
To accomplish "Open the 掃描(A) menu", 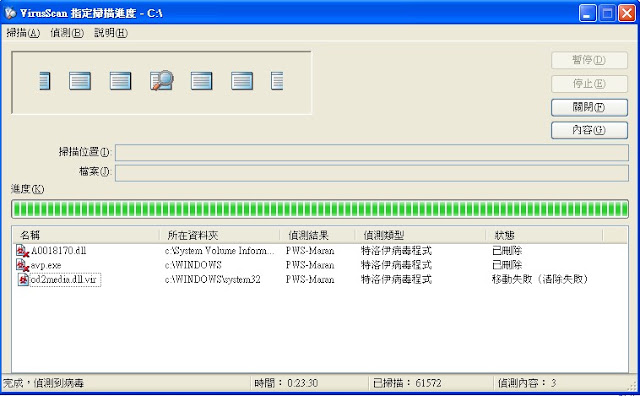I will [x=23, y=33].
